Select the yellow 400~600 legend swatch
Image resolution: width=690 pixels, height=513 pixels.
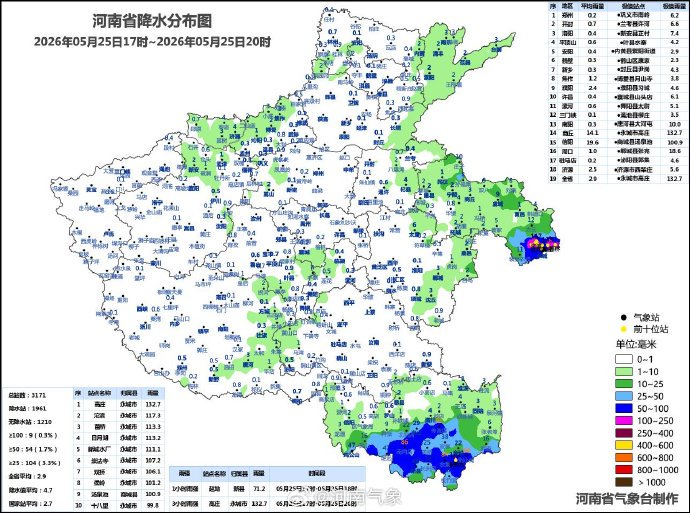pos(624,446)
